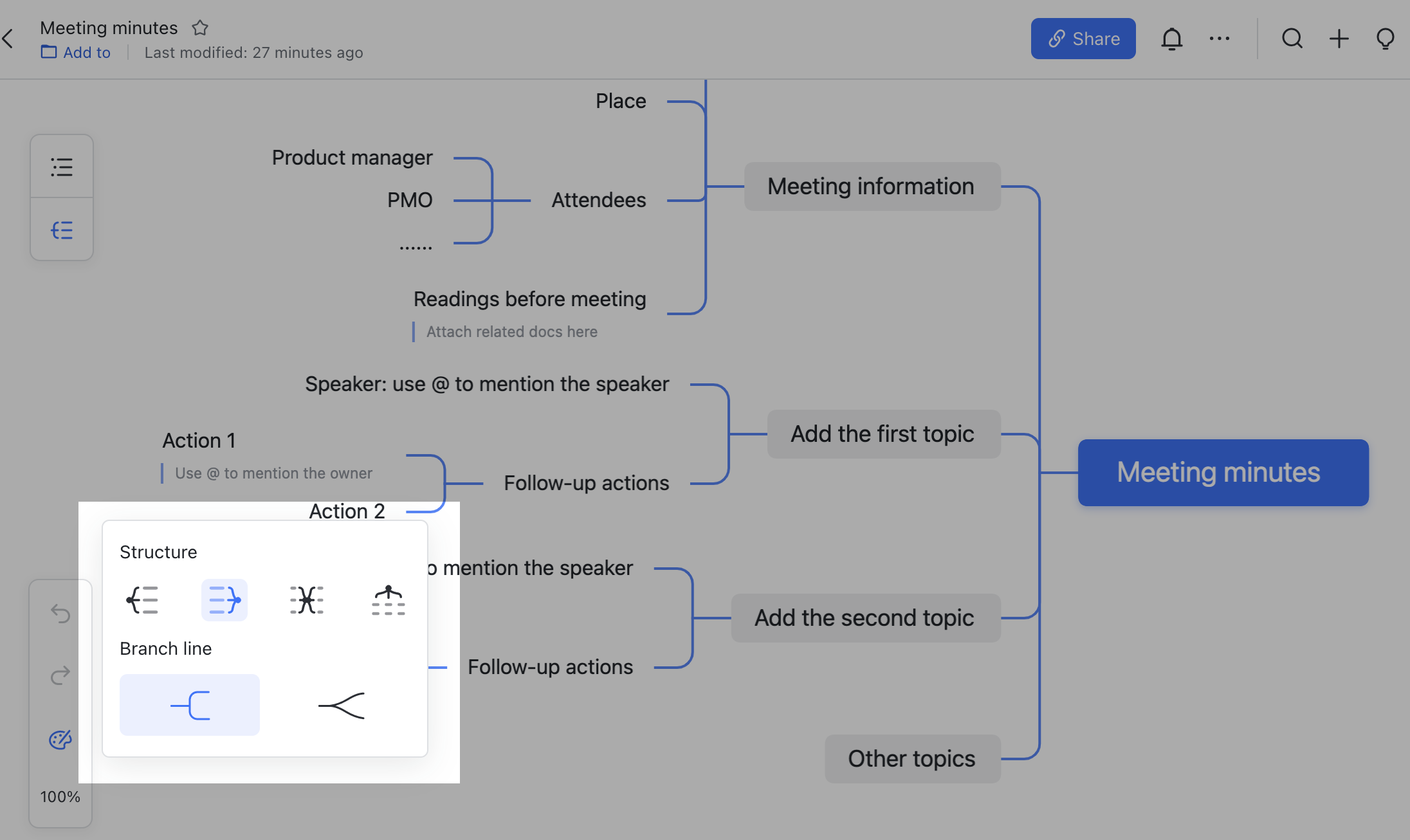Image resolution: width=1410 pixels, height=840 pixels.
Task: Click the plus icon to create new
Action: point(1339,39)
